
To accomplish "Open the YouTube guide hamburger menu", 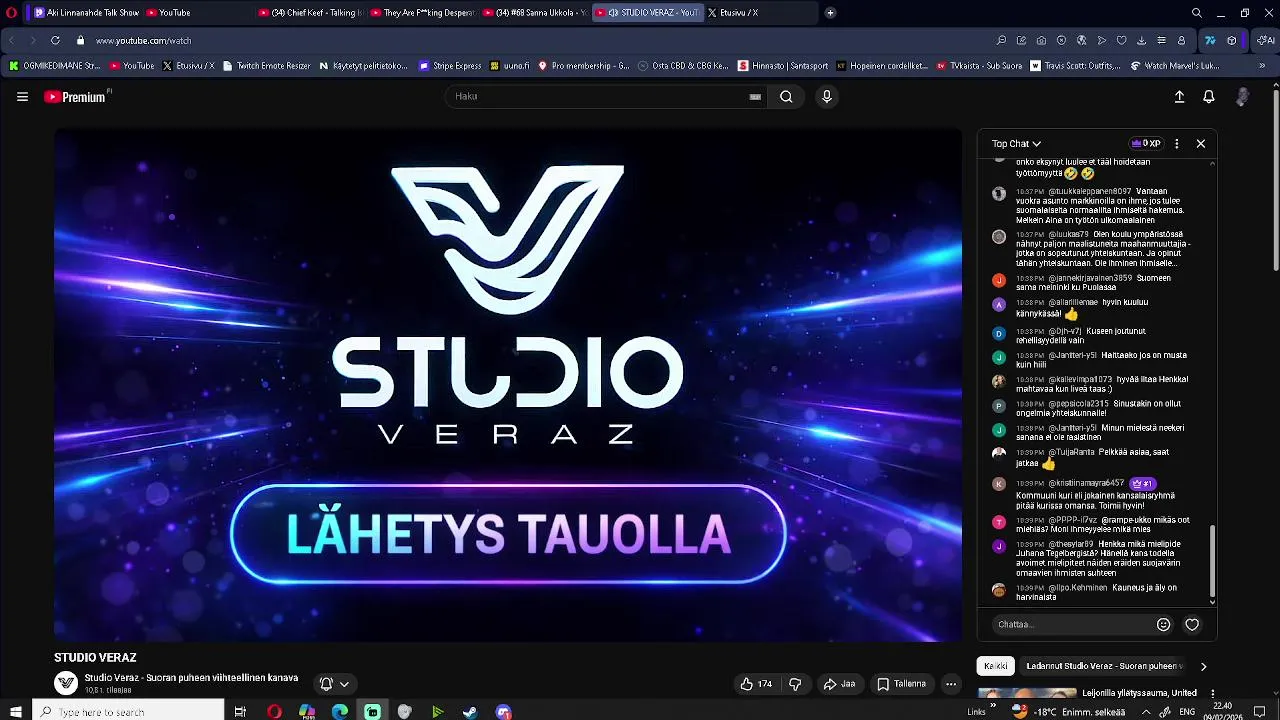I will coord(22,97).
